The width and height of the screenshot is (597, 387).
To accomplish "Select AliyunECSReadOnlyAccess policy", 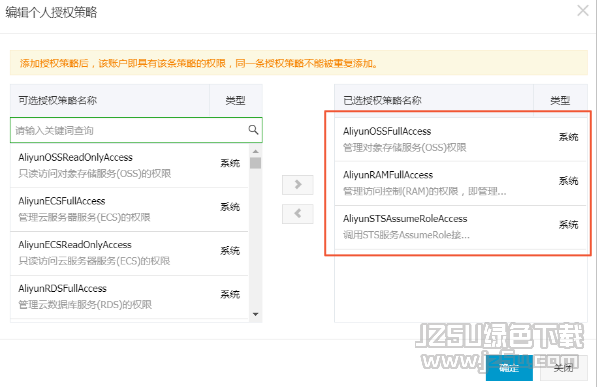I will pyautogui.click(x=129, y=253).
